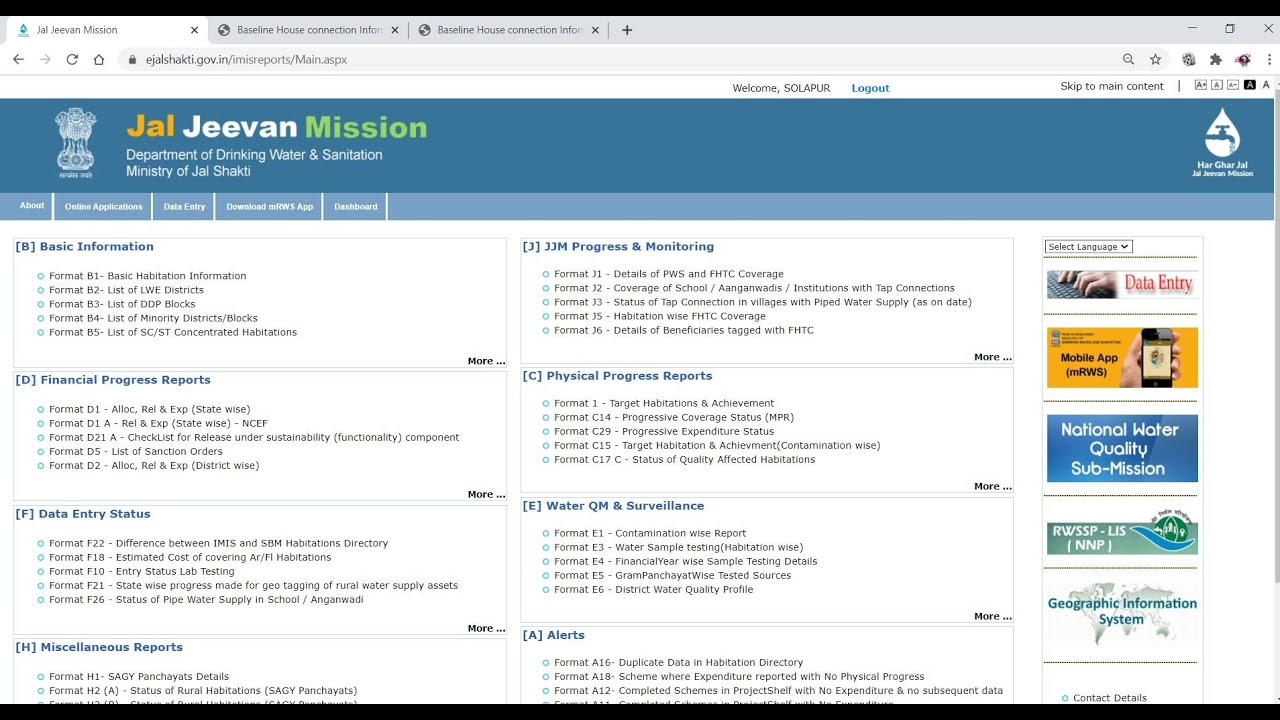This screenshot has height=720, width=1280.
Task: Switch to the first Baseline House connection tab
Action: (306, 30)
